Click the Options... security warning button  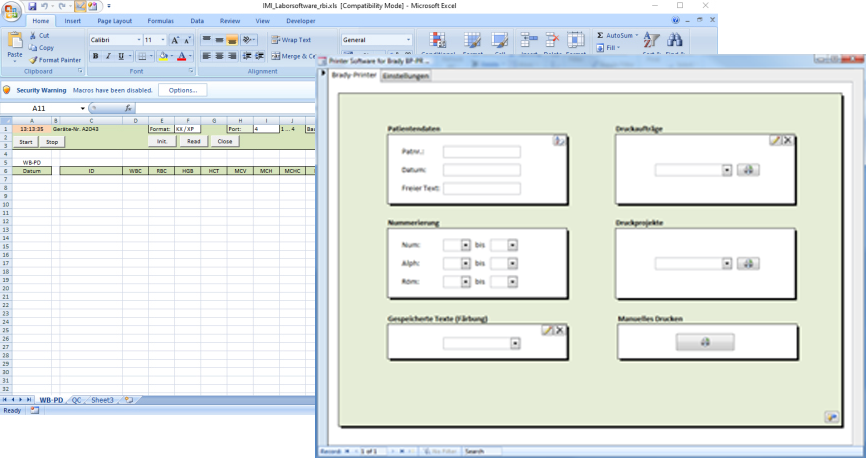click(183, 90)
